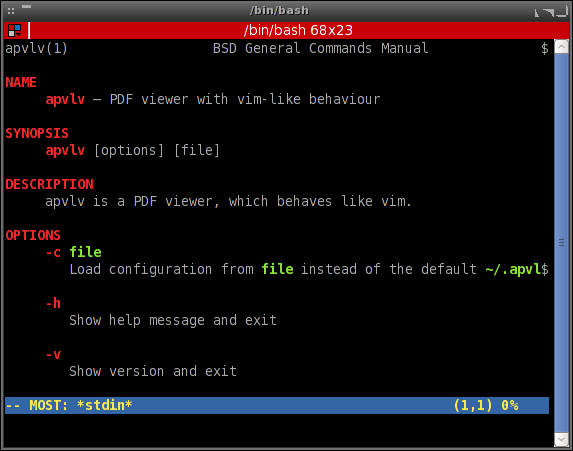Click the '/bin/bash' window title text
Viewport: 573px width, 451px height.
tap(280, 11)
